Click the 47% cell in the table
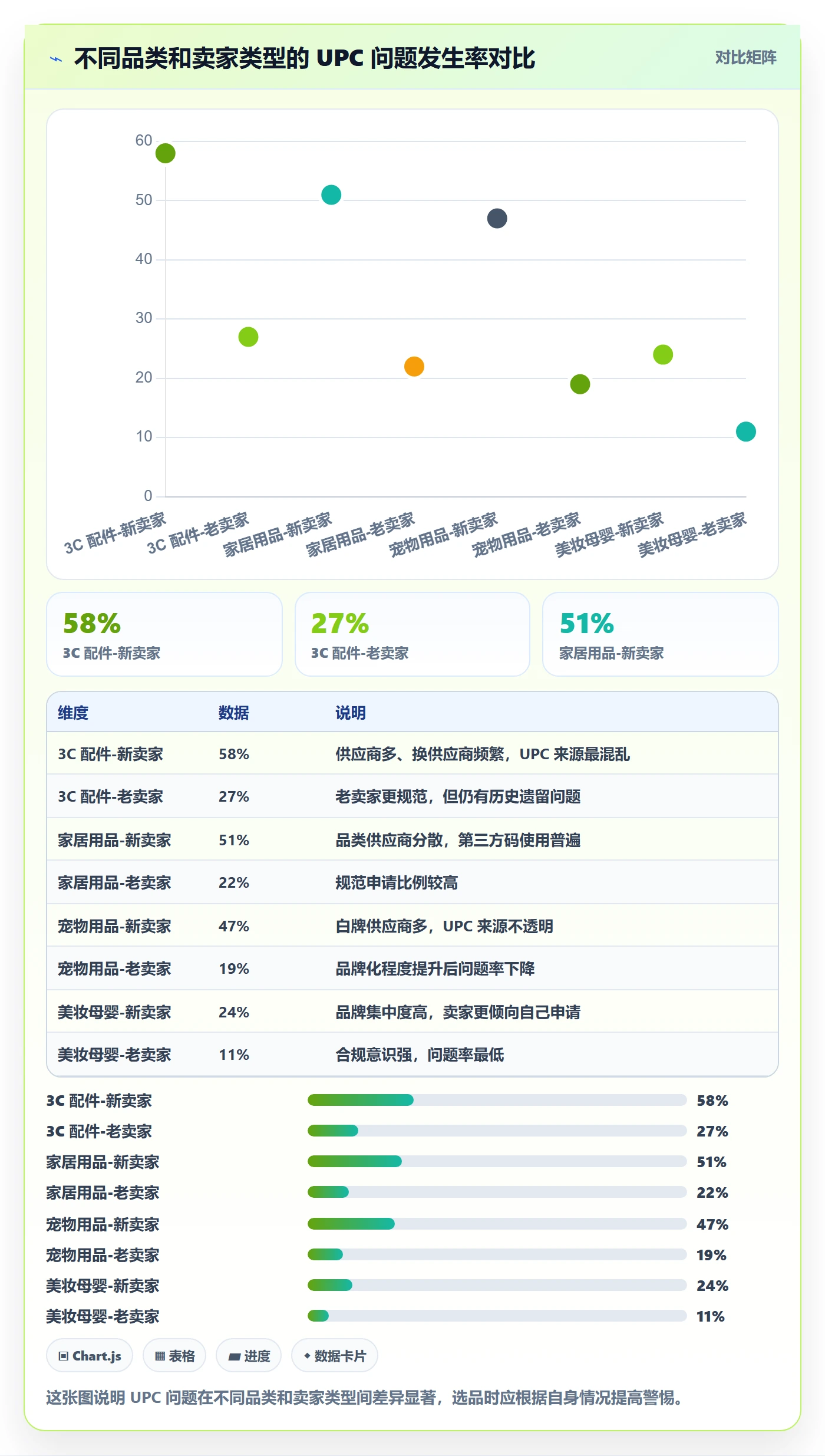This screenshot has width=825, height=1456. pos(234,926)
